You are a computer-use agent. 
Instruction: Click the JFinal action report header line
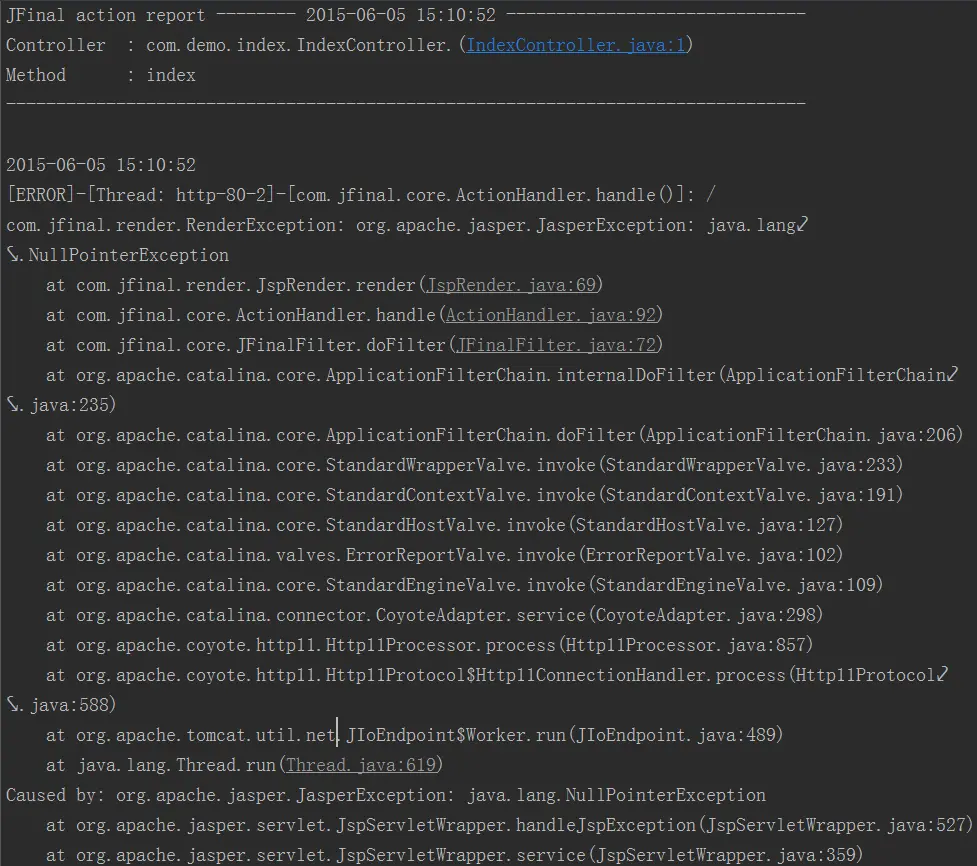point(406,15)
